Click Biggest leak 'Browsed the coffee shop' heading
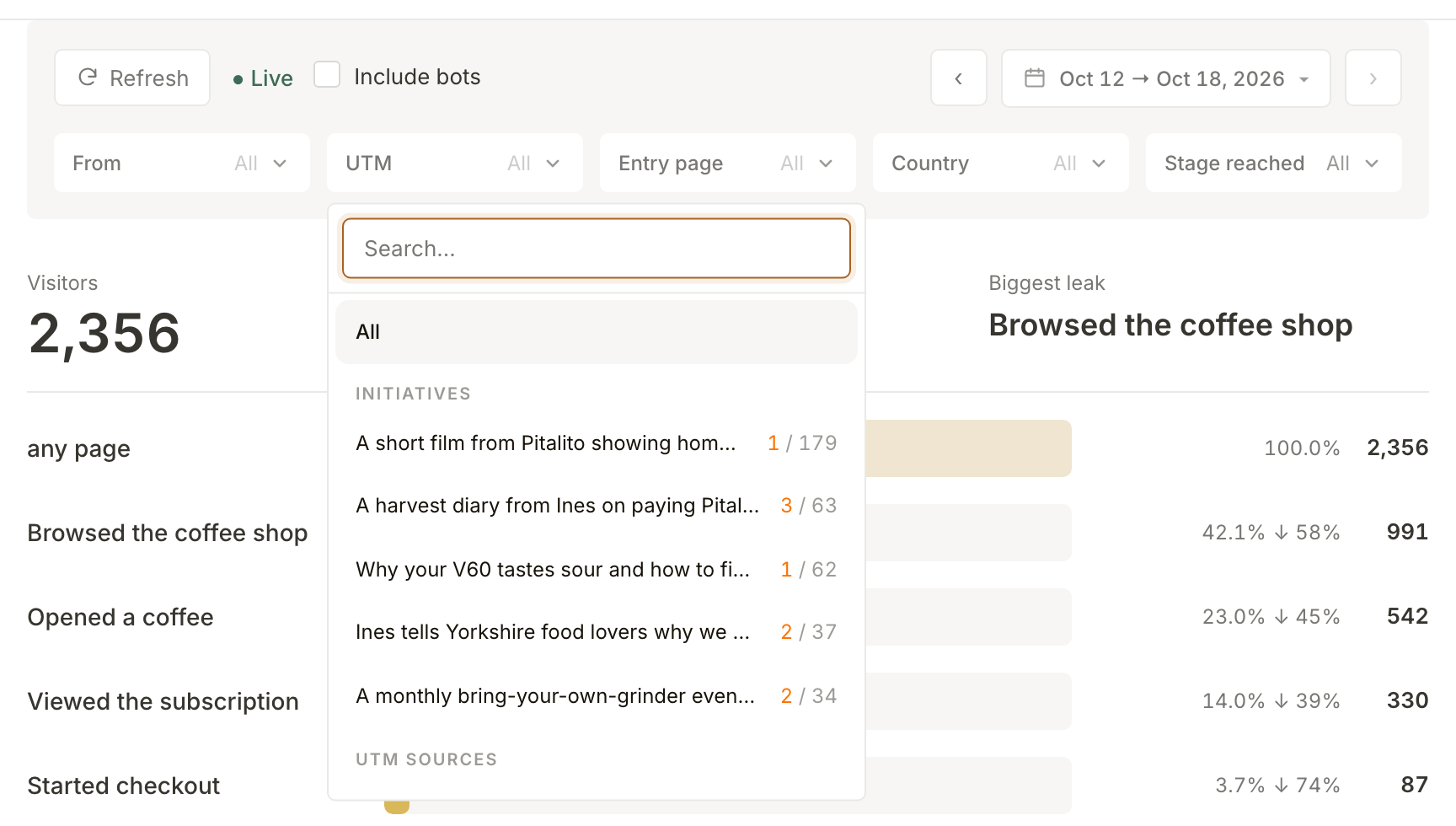 (x=1170, y=325)
